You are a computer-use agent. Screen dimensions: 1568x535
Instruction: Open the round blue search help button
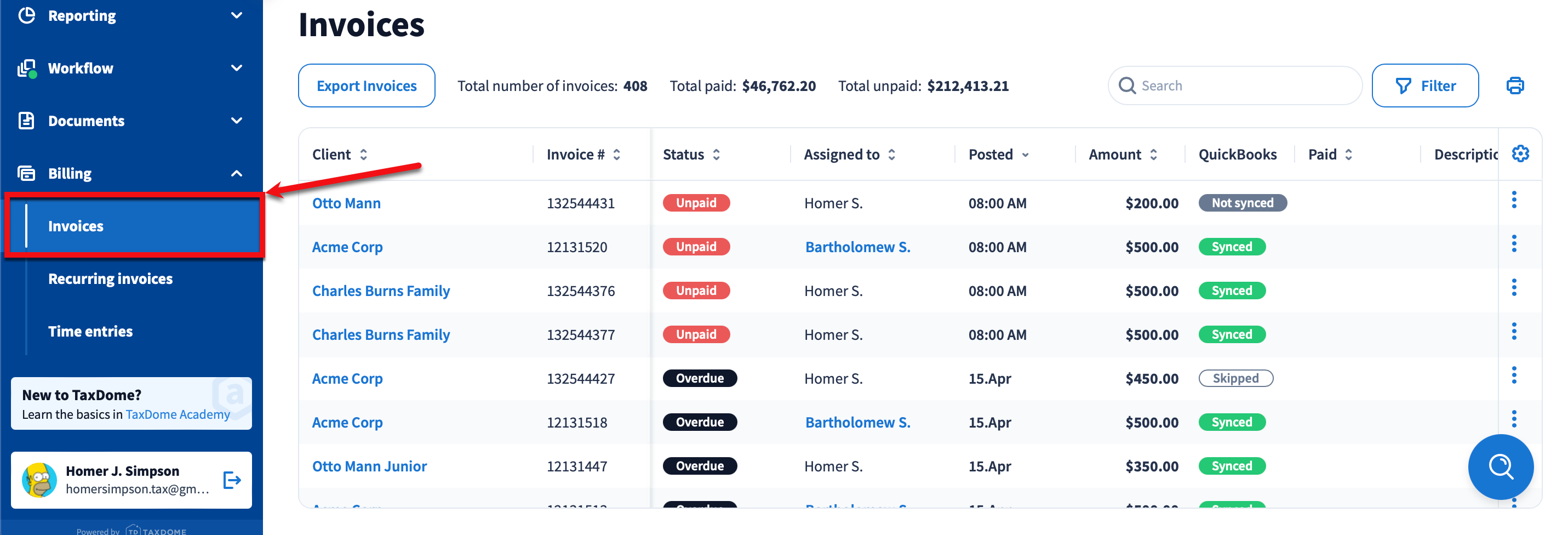(x=1501, y=466)
